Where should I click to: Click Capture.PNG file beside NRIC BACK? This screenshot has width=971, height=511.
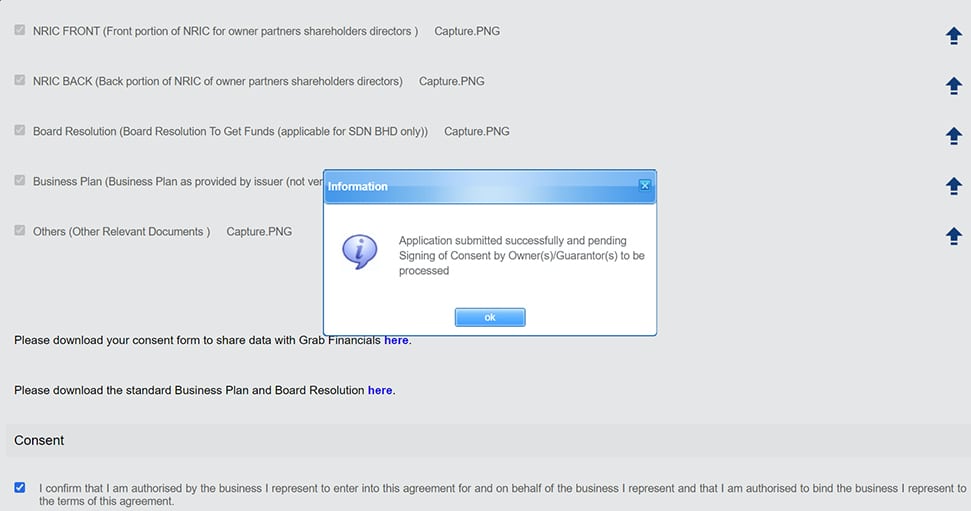tap(451, 81)
